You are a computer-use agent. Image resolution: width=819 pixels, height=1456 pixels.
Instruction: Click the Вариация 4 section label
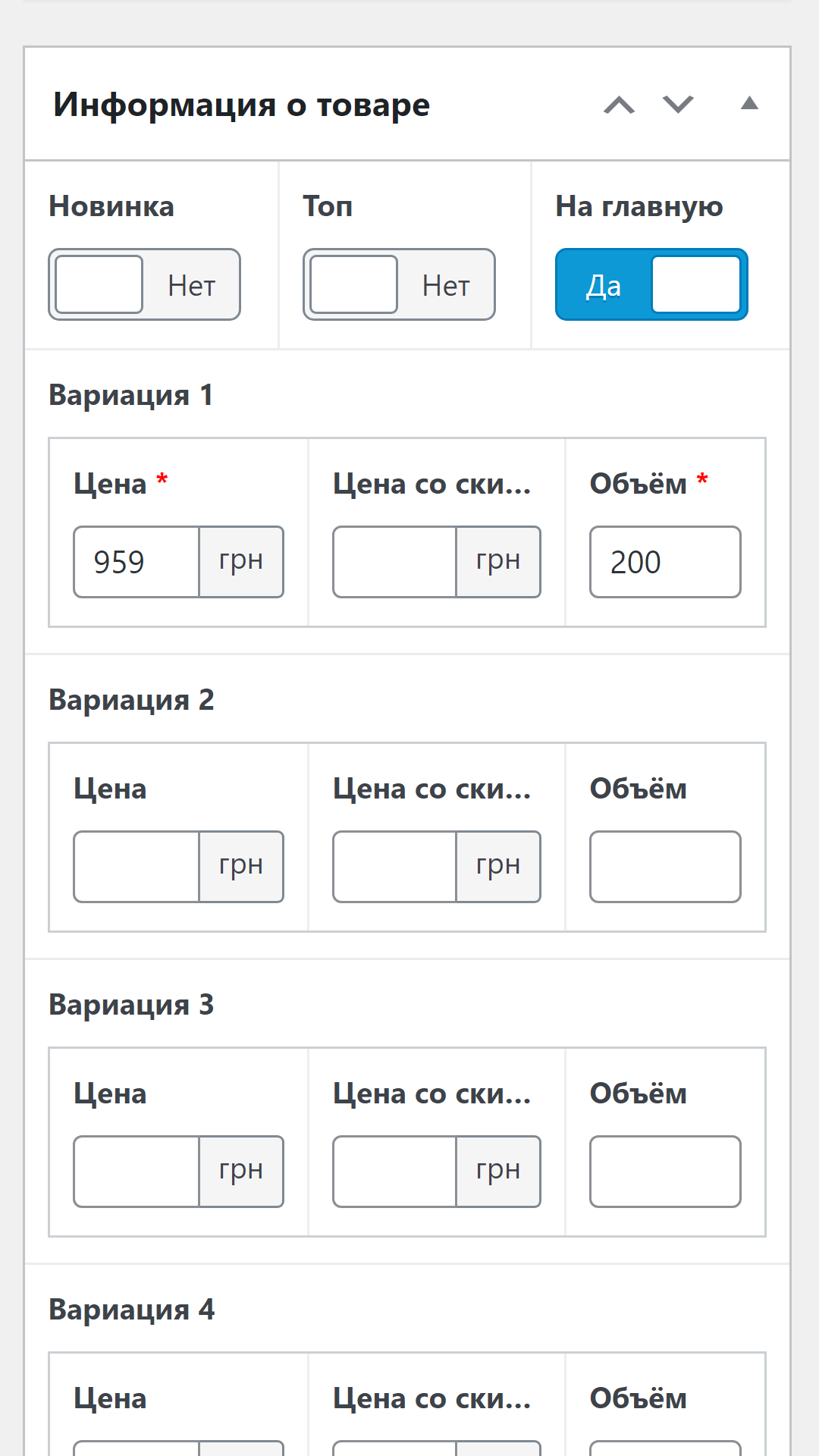131,1310
